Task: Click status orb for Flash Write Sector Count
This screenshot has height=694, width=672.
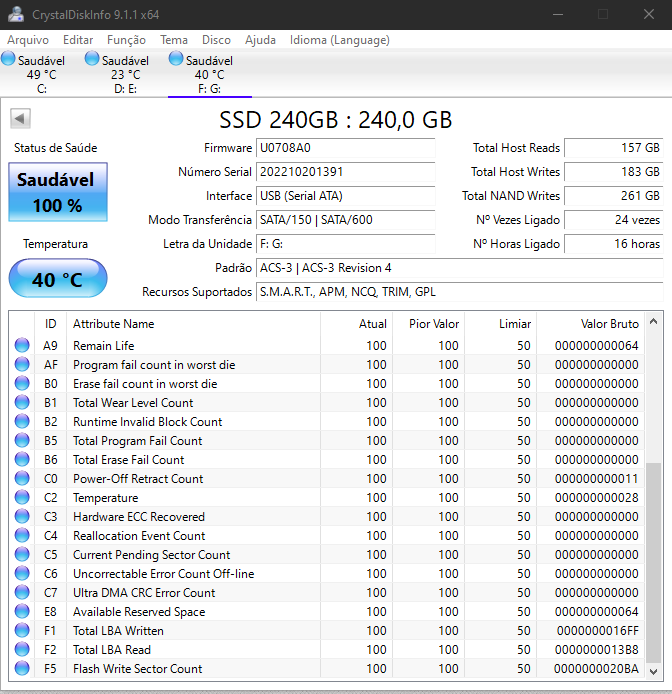Action: (22, 668)
